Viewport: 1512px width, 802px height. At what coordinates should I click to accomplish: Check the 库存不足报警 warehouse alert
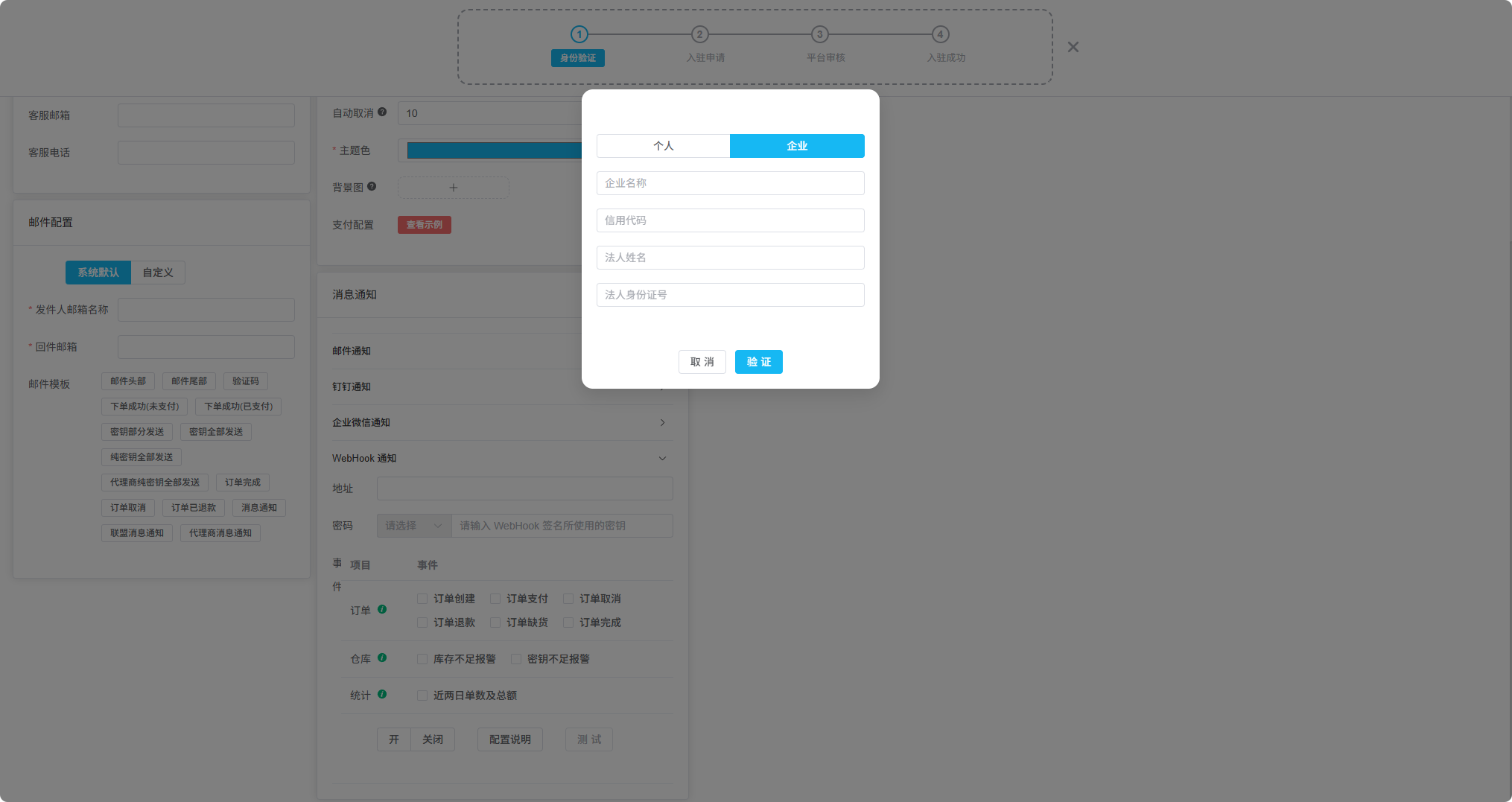pos(422,658)
